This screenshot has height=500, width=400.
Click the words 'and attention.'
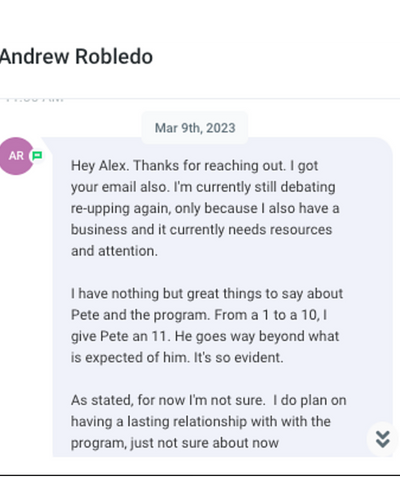point(114,251)
